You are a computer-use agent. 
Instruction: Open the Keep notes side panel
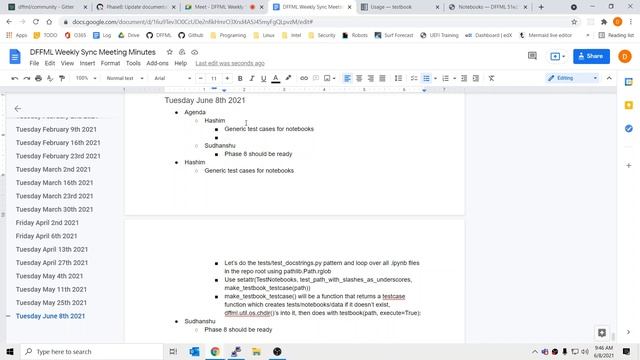point(629,105)
